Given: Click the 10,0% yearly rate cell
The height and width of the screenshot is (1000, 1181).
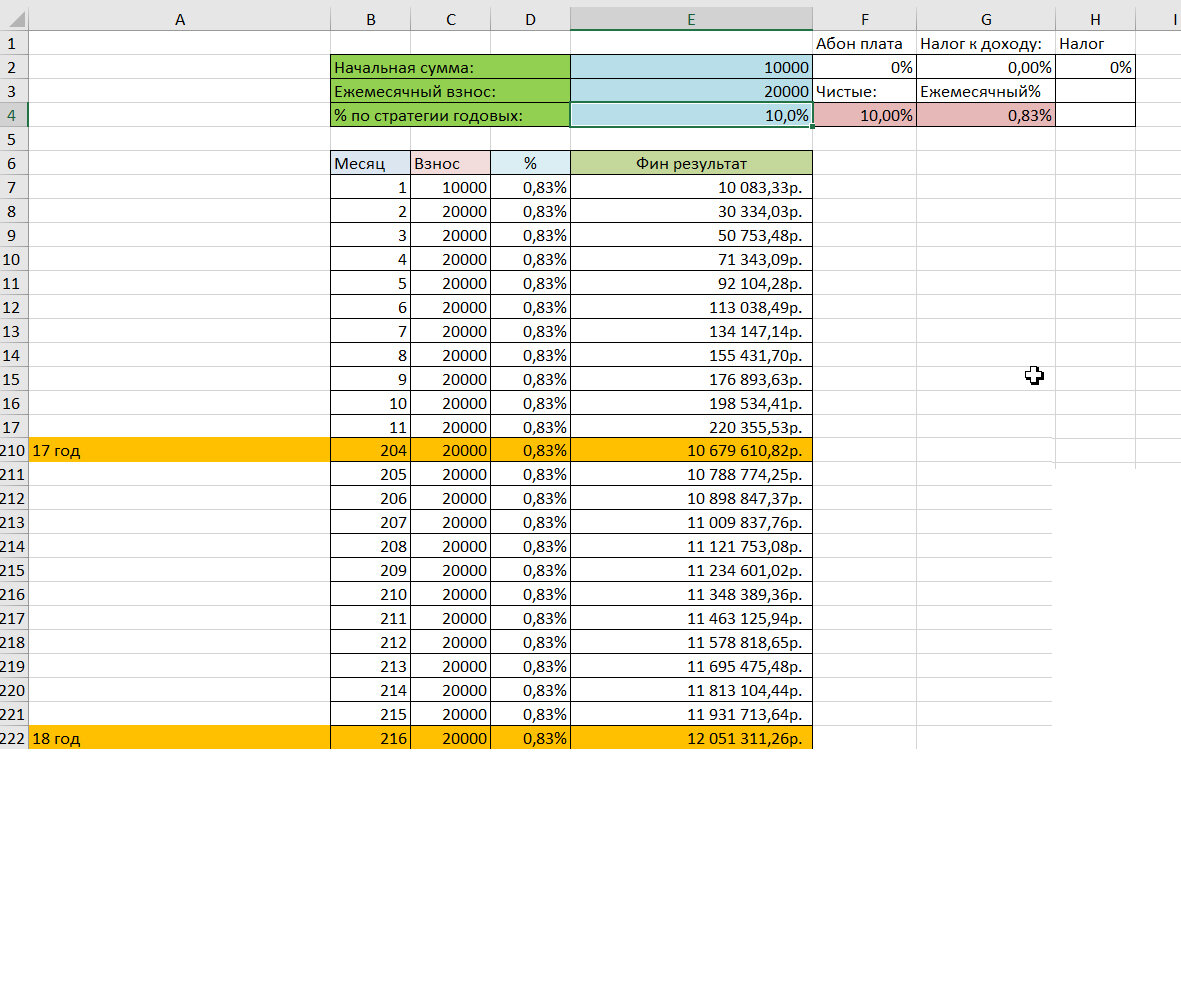Looking at the screenshot, I should [x=691, y=115].
